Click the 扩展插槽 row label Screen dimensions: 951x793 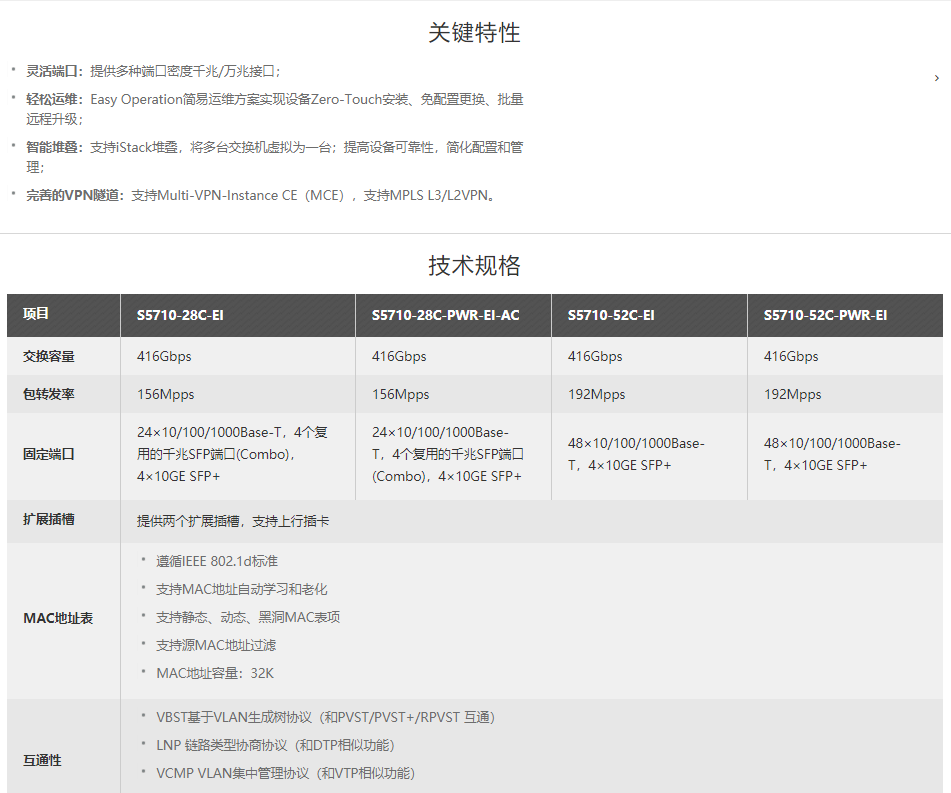tap(49, 519)
